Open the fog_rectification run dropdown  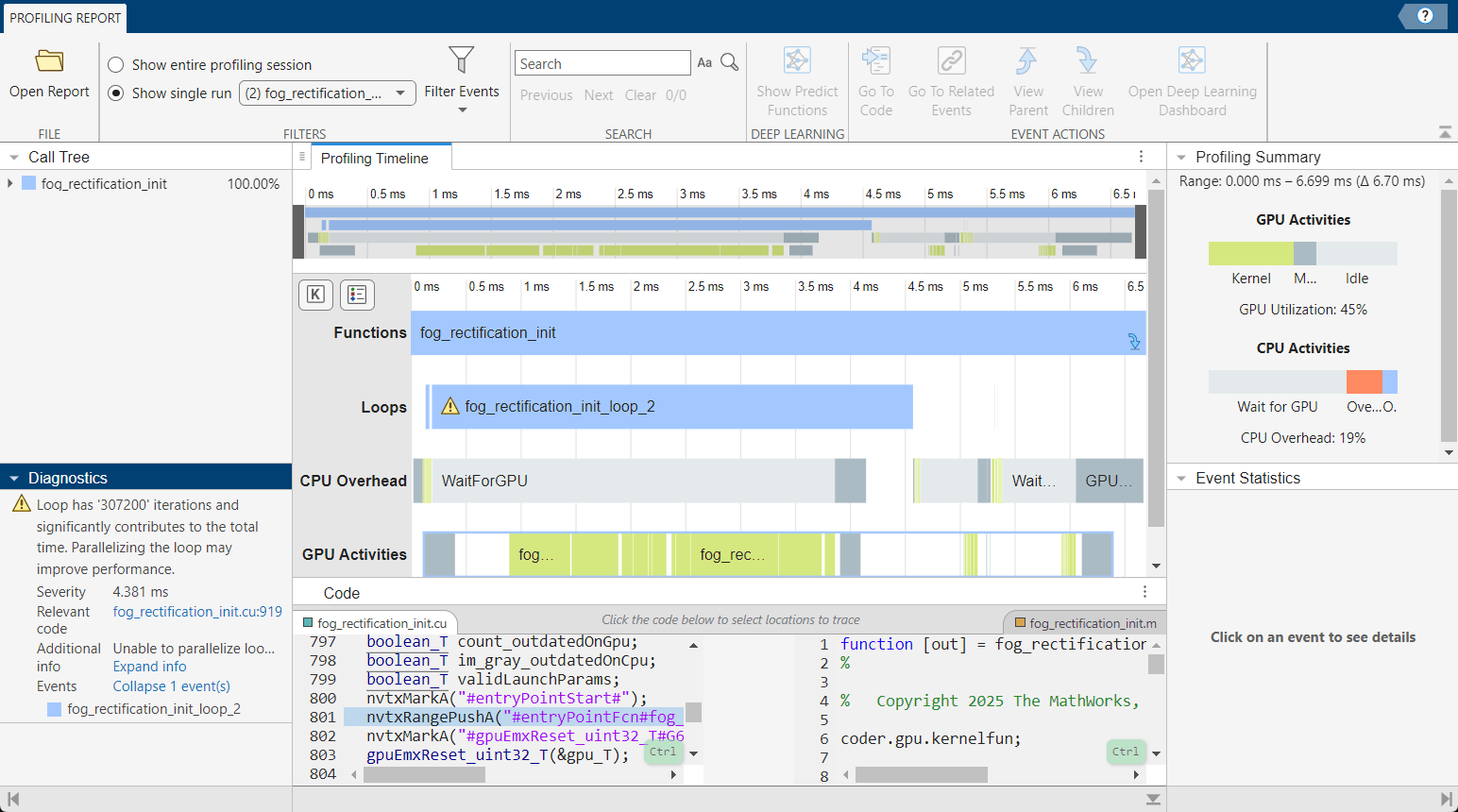328,93
